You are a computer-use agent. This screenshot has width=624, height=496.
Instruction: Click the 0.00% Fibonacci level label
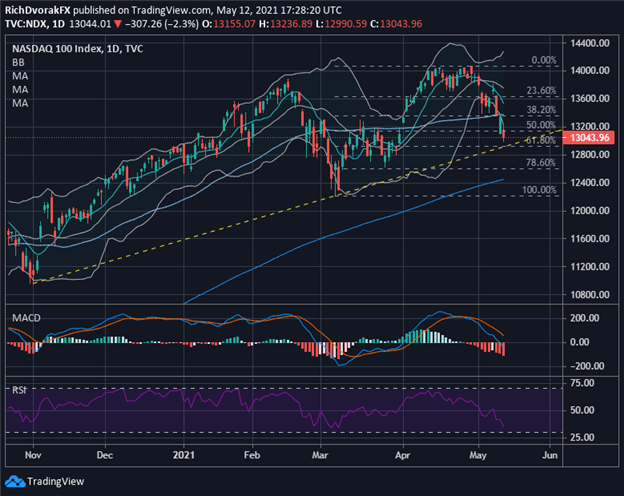(544, 60)
